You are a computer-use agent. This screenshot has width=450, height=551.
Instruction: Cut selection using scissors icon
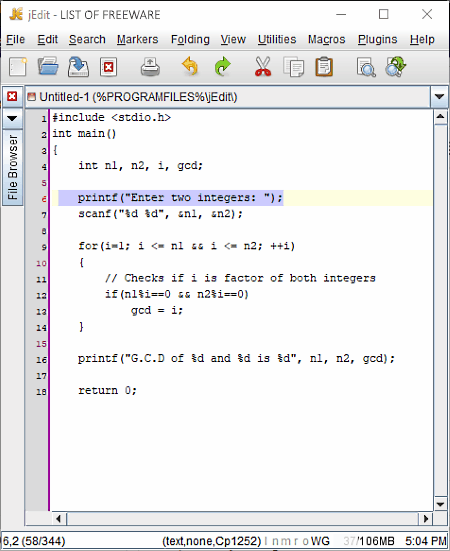[x=263, y=66]
